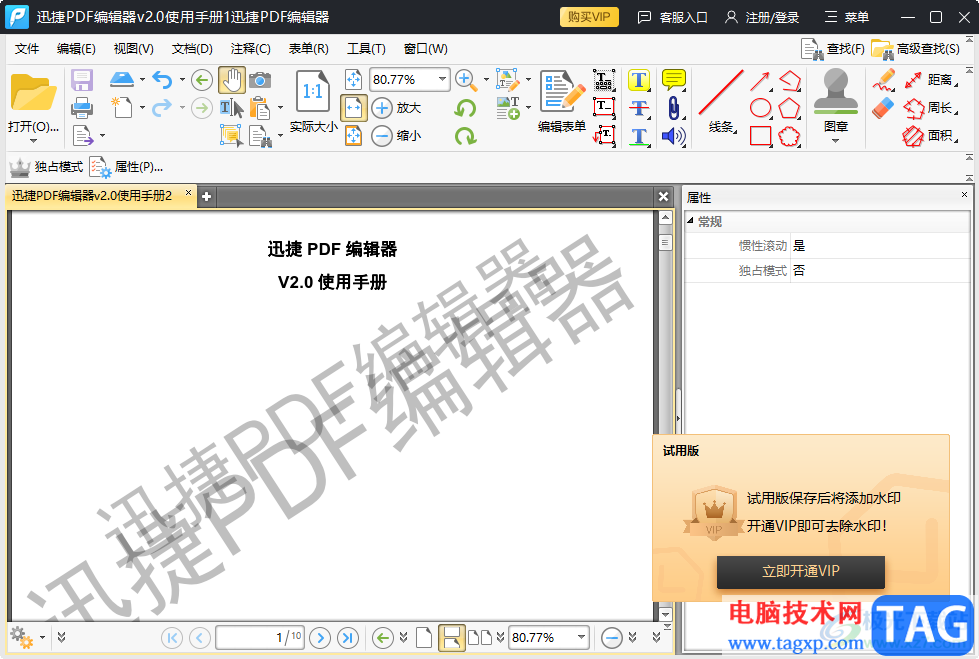Select the cloud shape tool
This screenshot has height=659, width=979.
(x=789, y=136)
